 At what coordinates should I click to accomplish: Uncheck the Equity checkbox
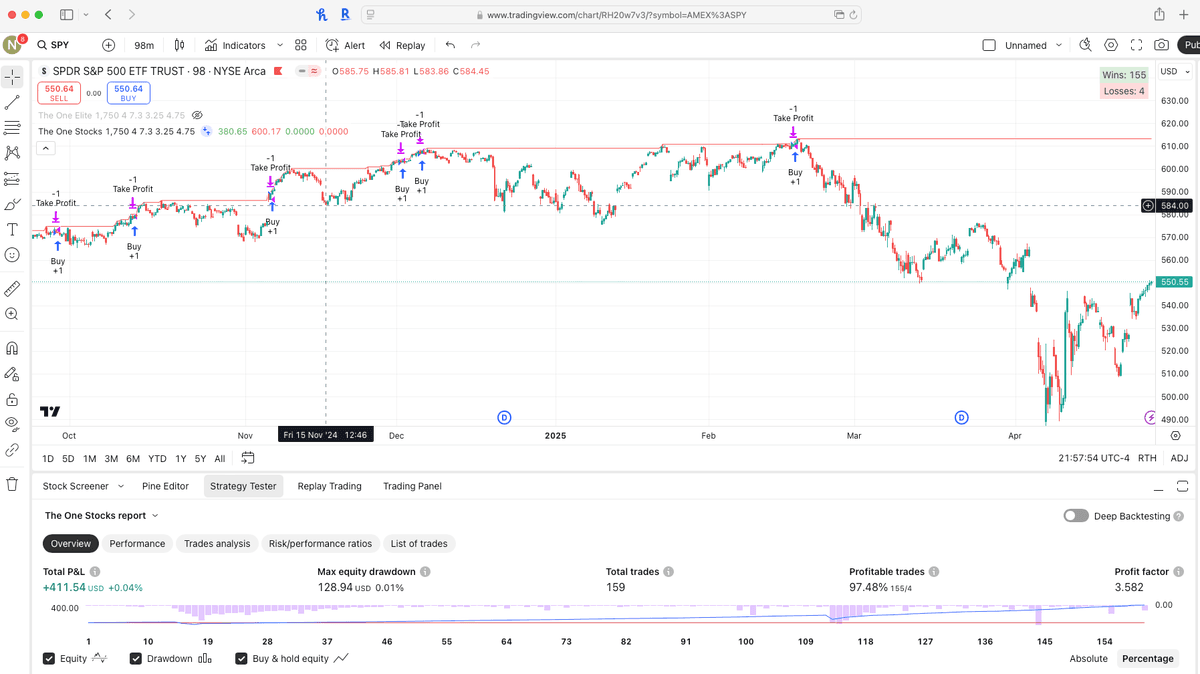49,659
